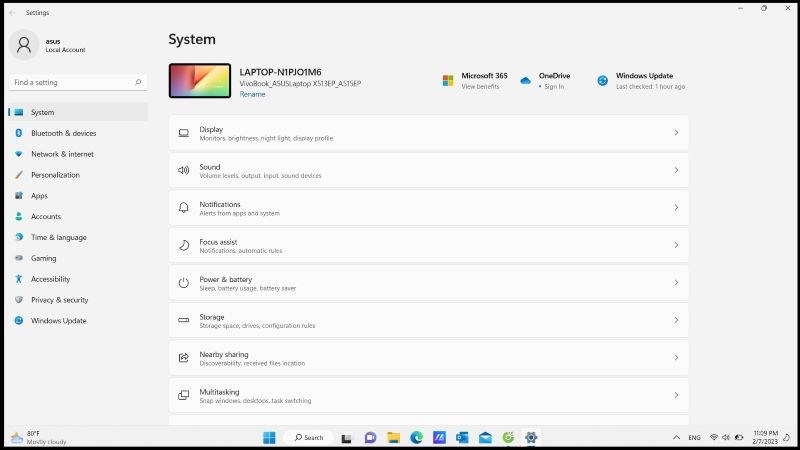Expand the Power & battery chevron
The image size is (800, 450).
(x=676, y=283)
